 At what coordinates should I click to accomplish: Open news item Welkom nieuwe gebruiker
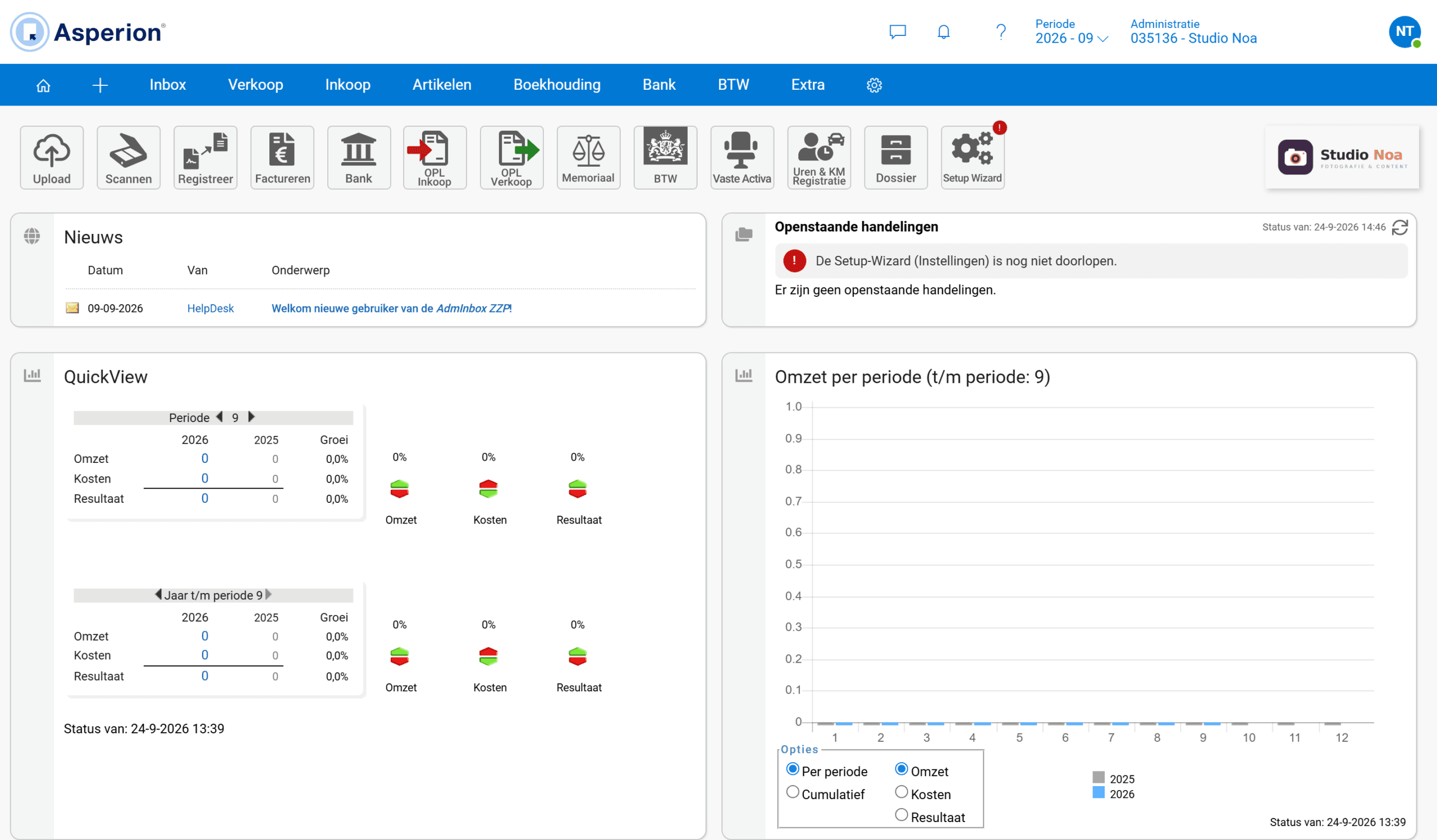pyautogui.click(x=392, y=308)
